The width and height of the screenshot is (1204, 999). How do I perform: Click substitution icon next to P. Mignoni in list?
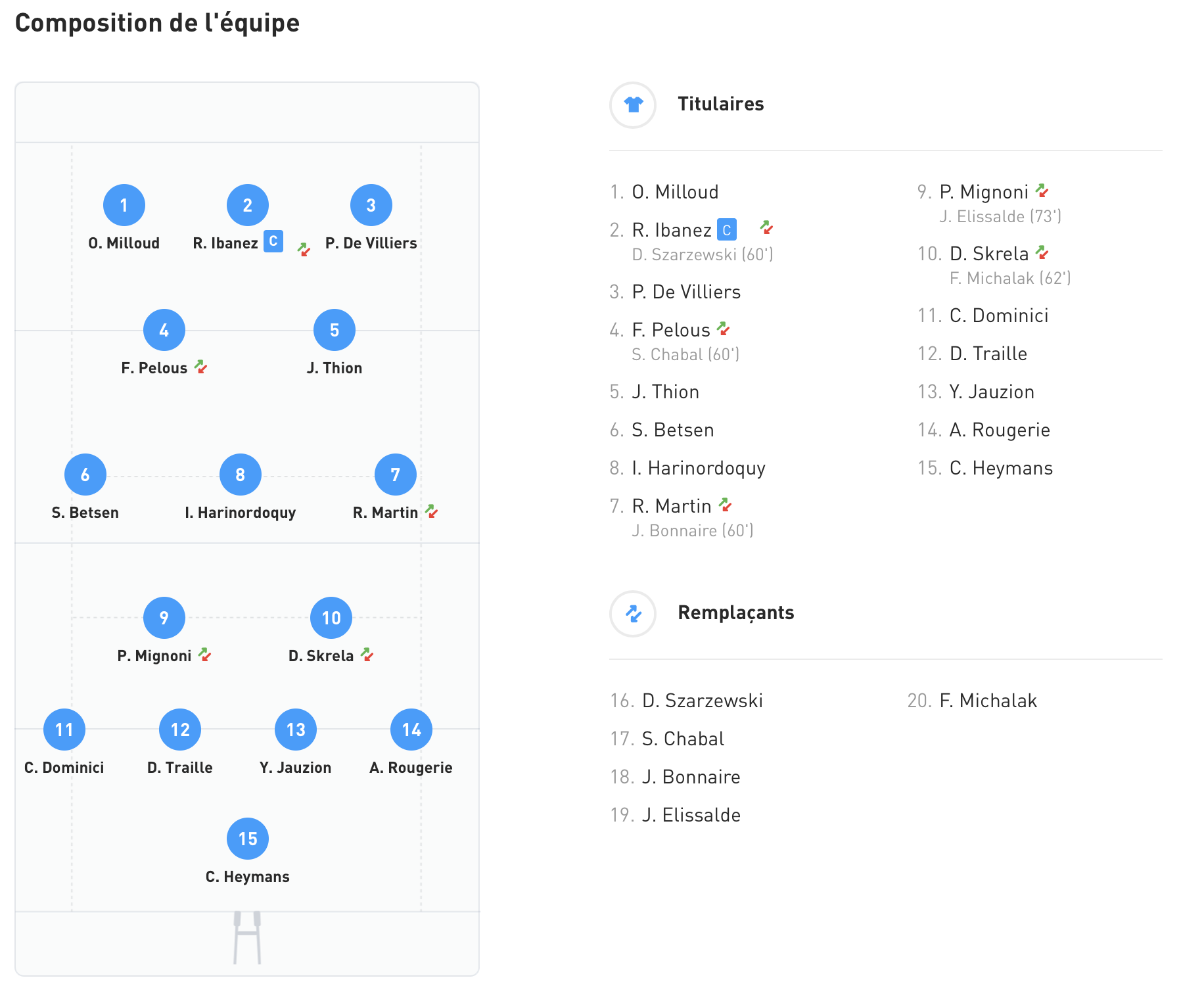click(1042, 191)
